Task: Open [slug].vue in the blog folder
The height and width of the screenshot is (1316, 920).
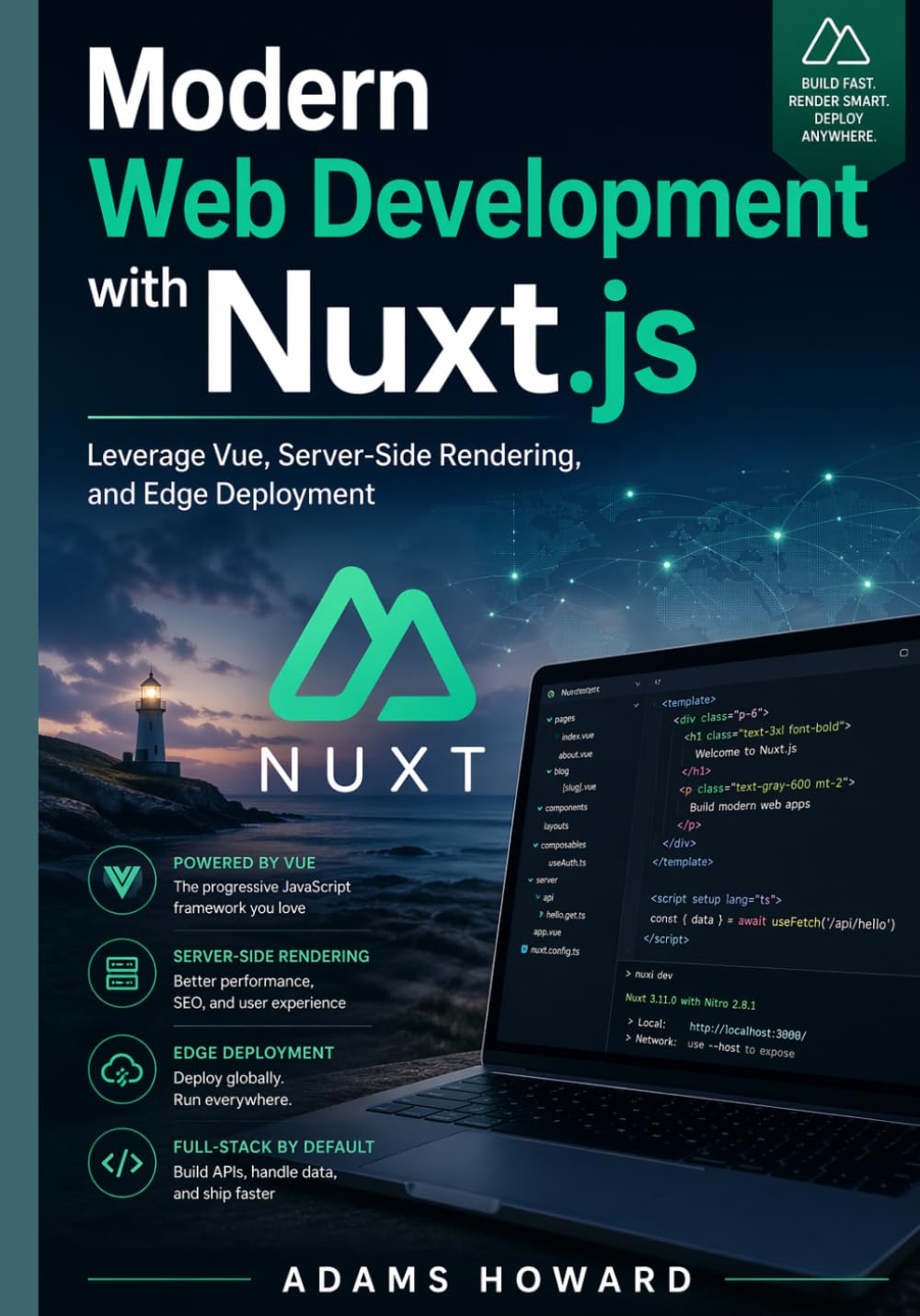Action: pos(579,788)
